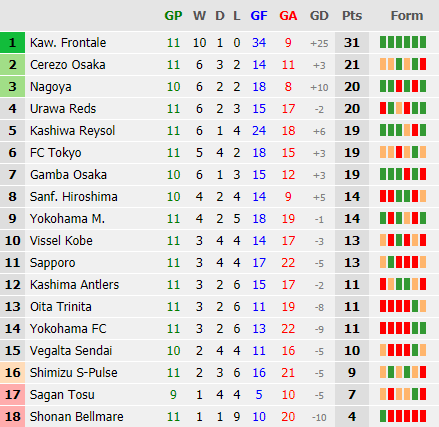This screenshot has width=439, height=427.
Task: Open the Nagoya team row
Action: point(219,87)
